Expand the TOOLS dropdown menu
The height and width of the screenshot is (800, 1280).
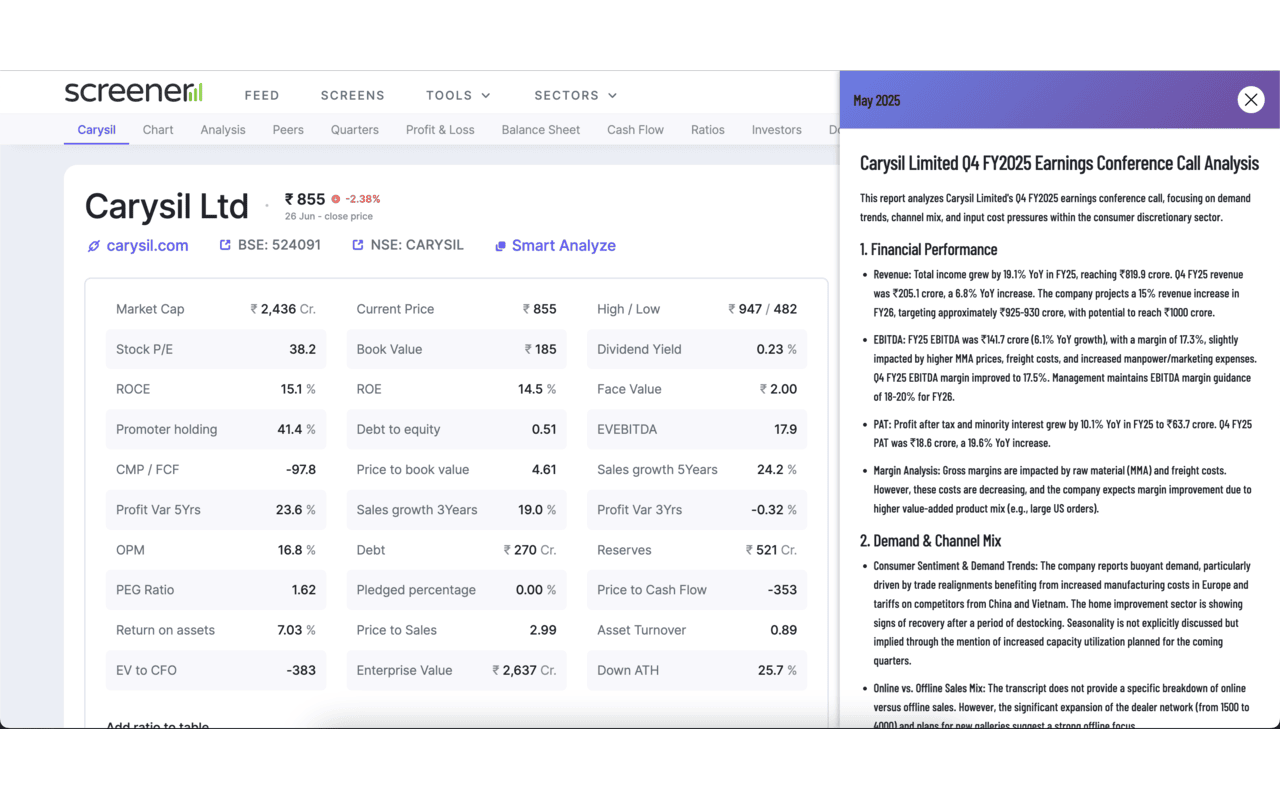[x=458, y=95]
